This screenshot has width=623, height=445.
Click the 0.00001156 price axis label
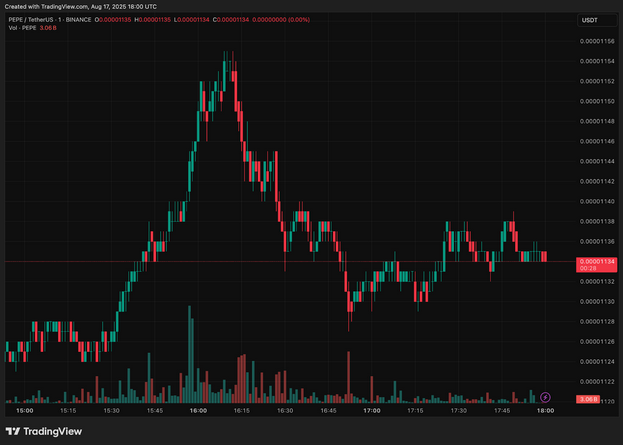pos(597,41)
